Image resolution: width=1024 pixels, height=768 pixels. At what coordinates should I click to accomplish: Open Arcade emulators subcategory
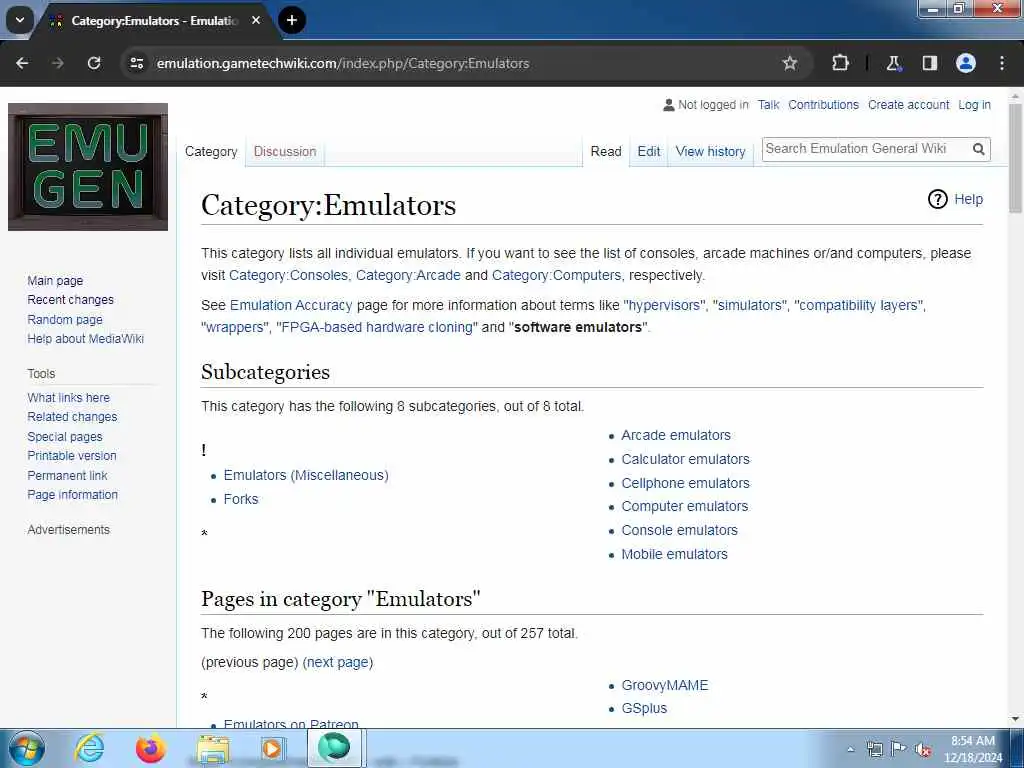(676, 436)
